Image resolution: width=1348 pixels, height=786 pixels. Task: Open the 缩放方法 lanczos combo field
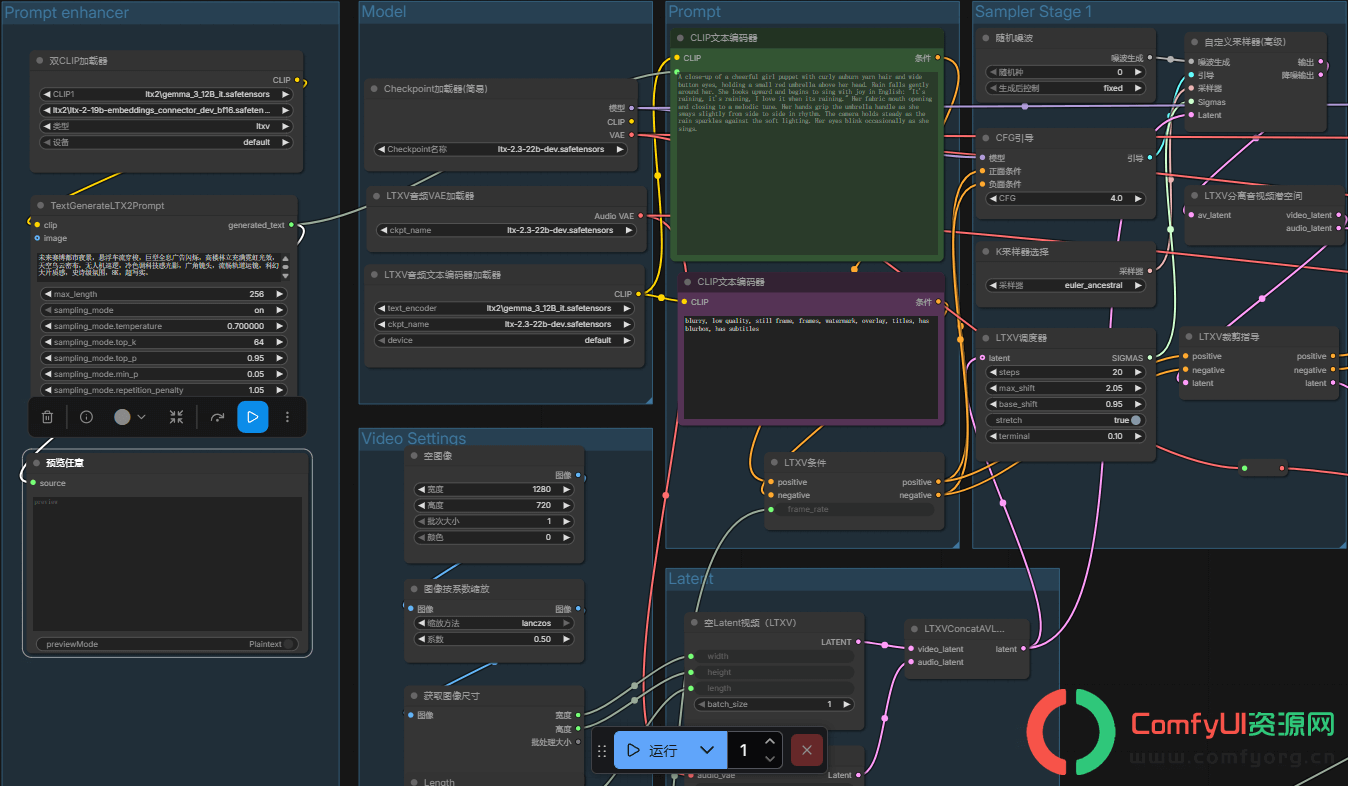494,623
